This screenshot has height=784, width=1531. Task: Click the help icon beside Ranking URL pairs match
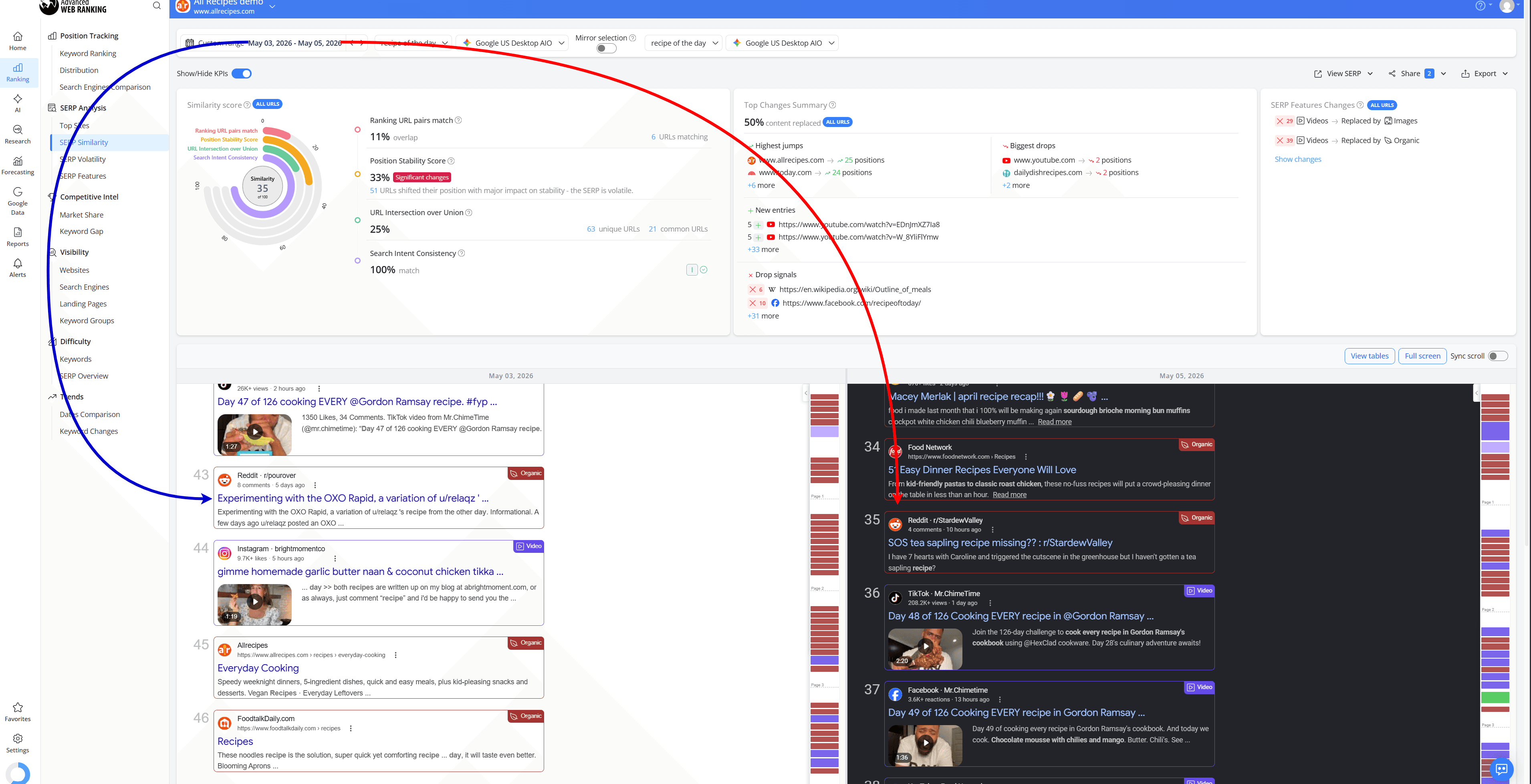pos(458,120)
